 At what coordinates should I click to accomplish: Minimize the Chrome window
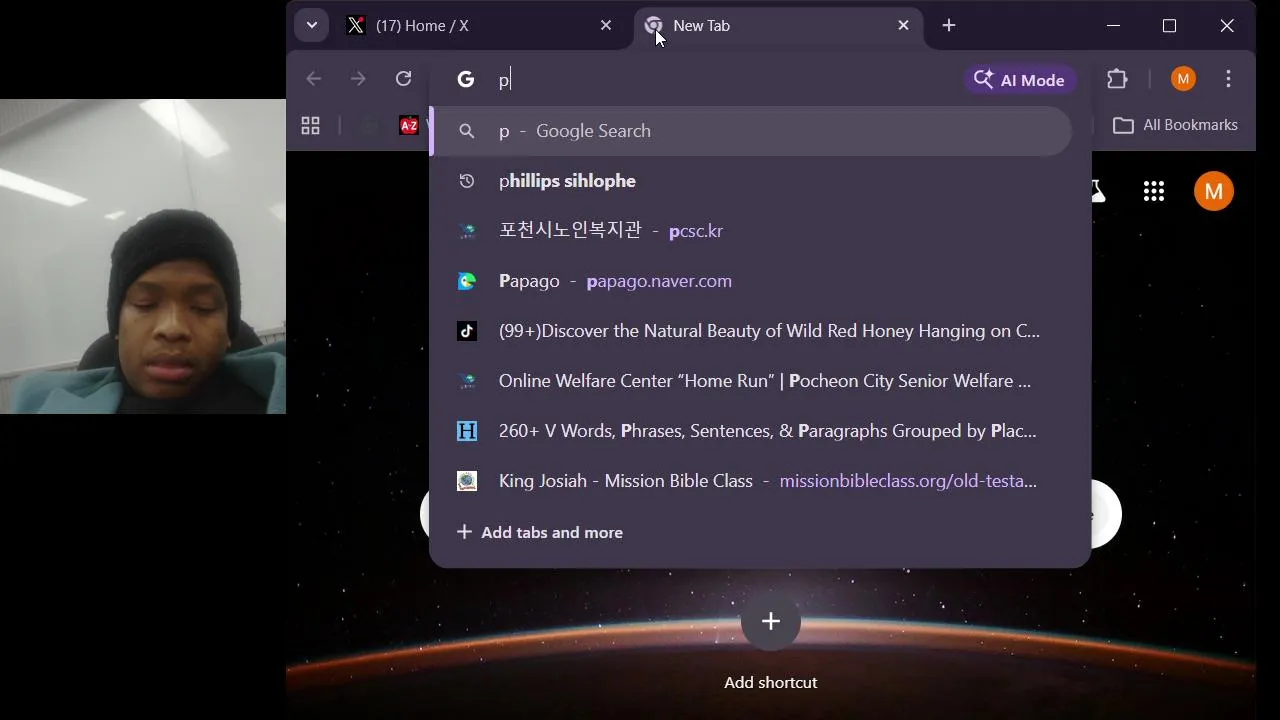point(1113,26)
